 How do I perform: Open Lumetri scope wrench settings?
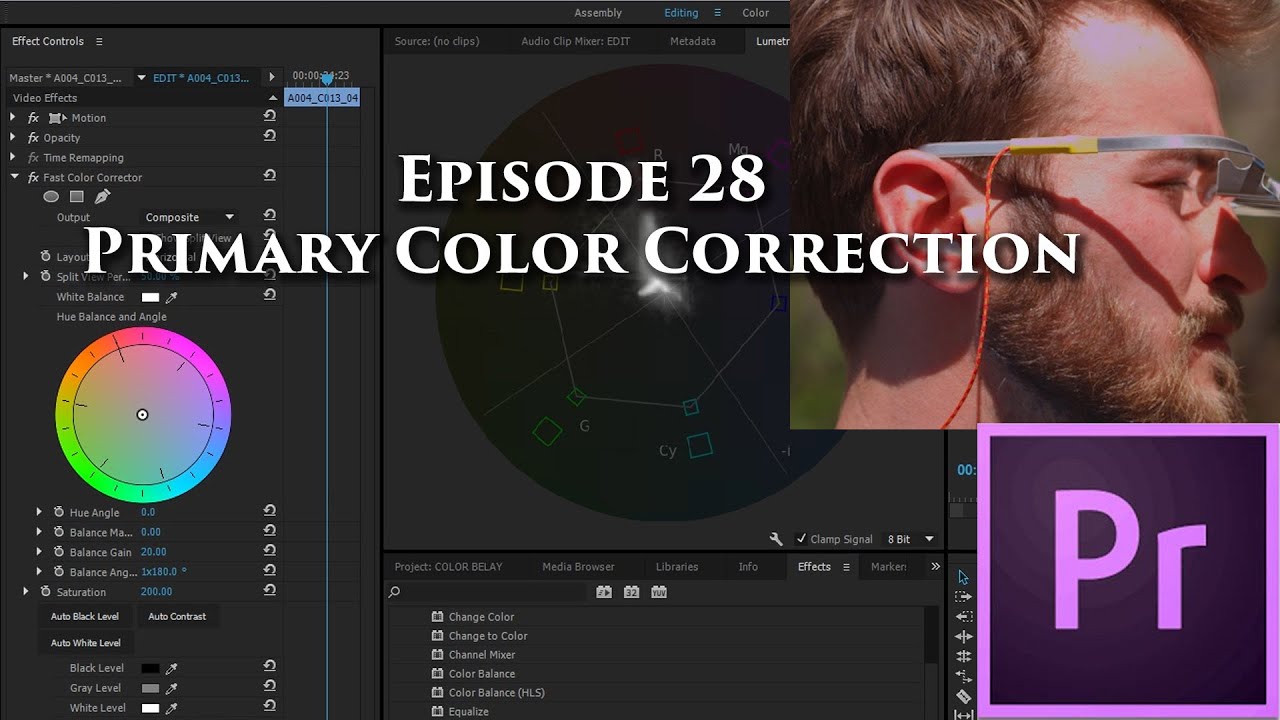tap(776, 539)
